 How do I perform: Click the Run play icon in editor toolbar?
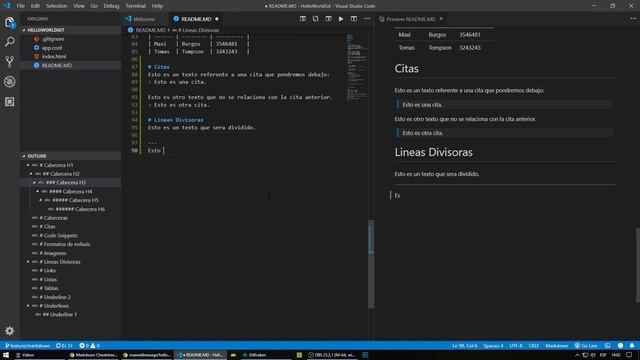pyautogui.click(x=341, y=19)
